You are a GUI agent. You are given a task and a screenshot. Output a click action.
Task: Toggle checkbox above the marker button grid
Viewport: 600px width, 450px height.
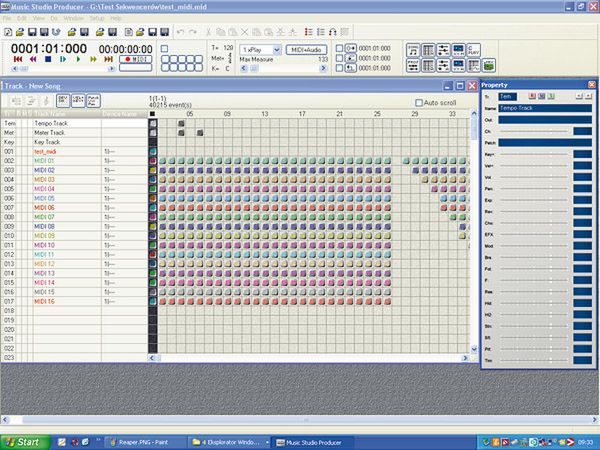point(164,49)
